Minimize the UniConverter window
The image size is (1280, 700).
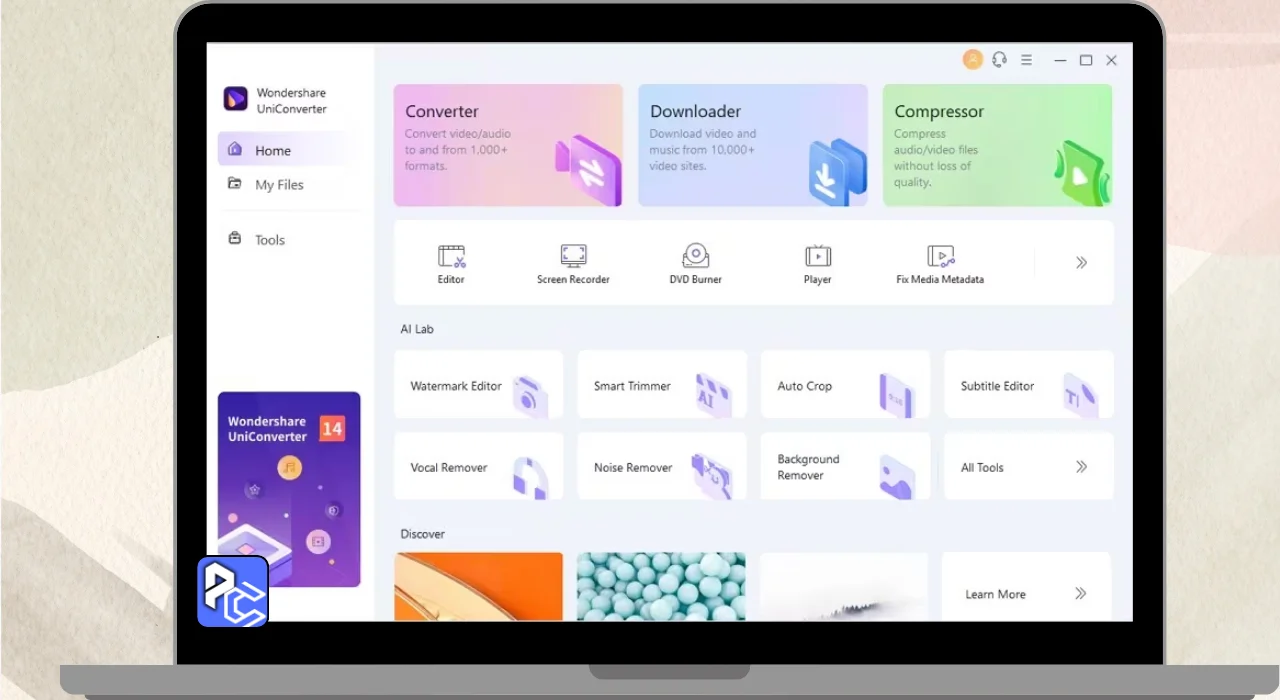pyautogui.click(x=1060, y=60)
